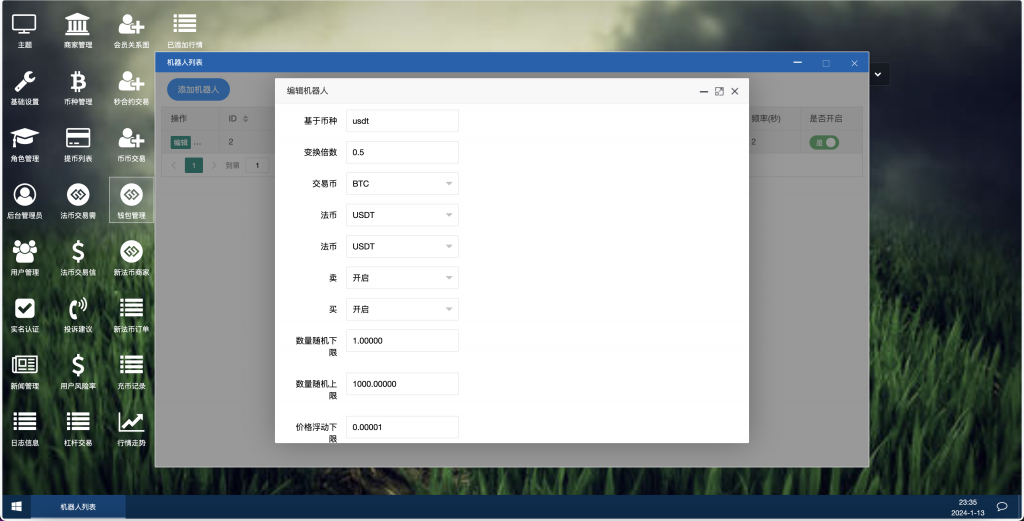Open the 提币列表 card icon
Image resolution: width=1024 pixels, height=521 pixels.
click(x=77, y=143)
